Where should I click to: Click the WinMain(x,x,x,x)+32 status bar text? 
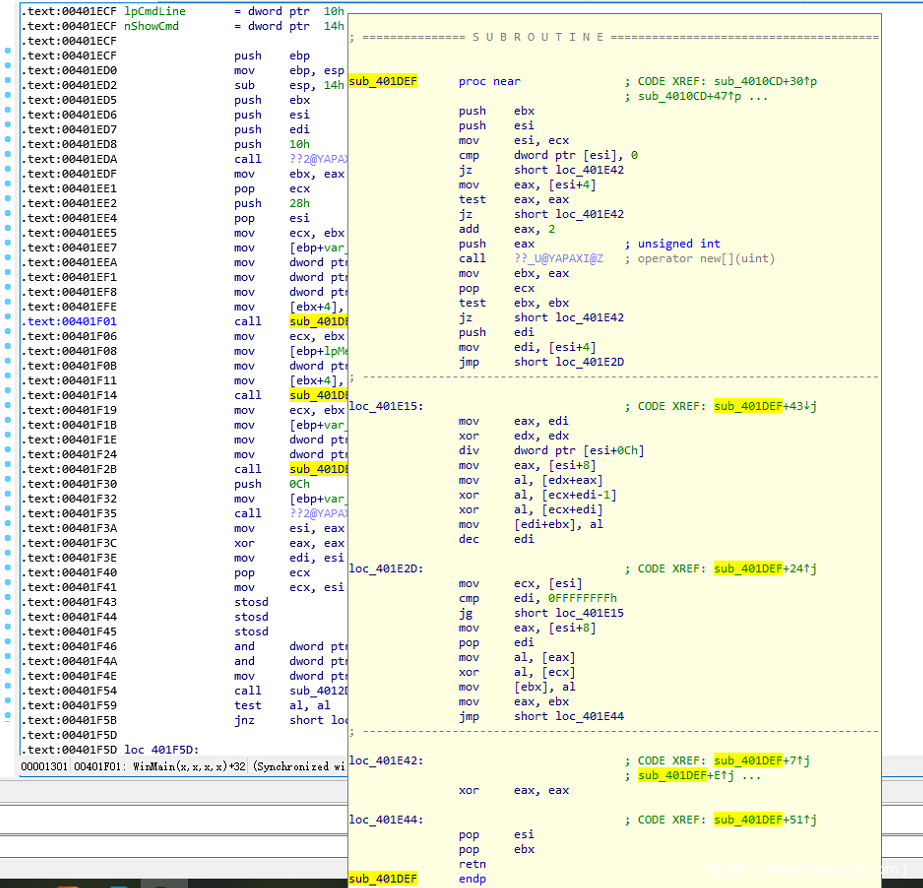(190, 766)
